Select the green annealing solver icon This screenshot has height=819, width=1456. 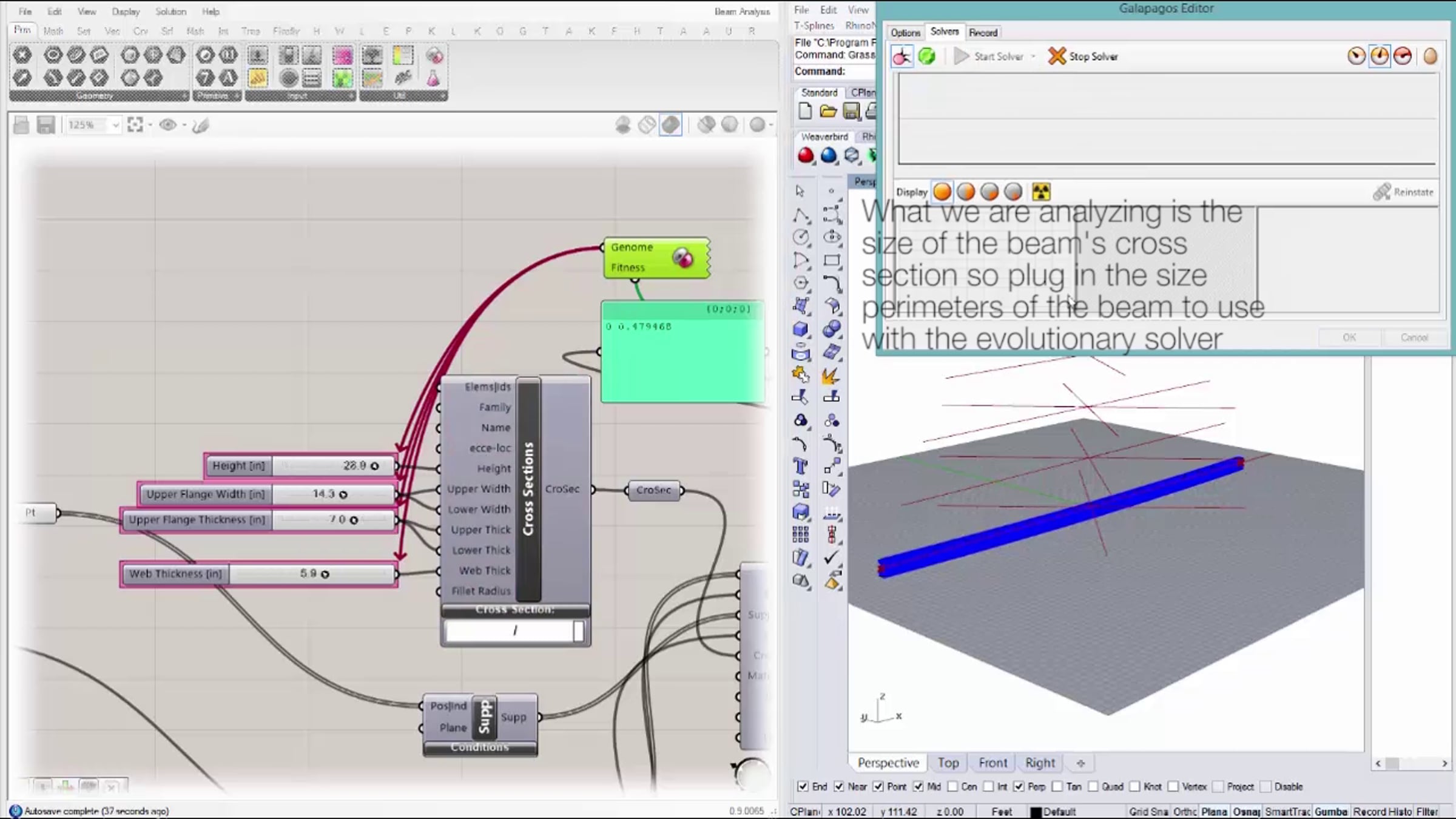tap(926, 56)
